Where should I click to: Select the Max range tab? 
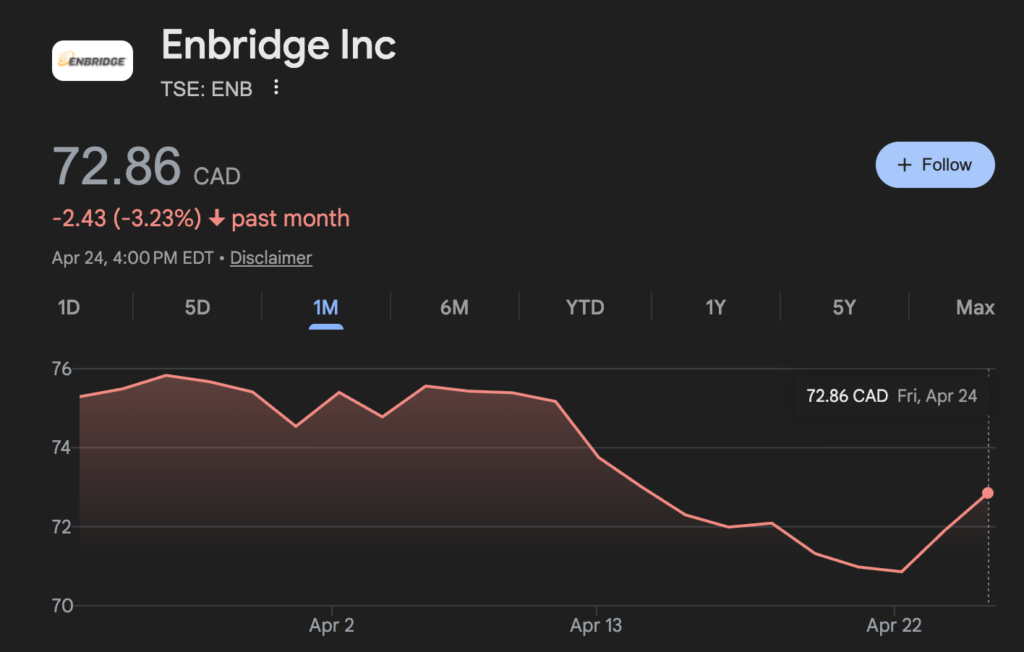click(975, 308)
